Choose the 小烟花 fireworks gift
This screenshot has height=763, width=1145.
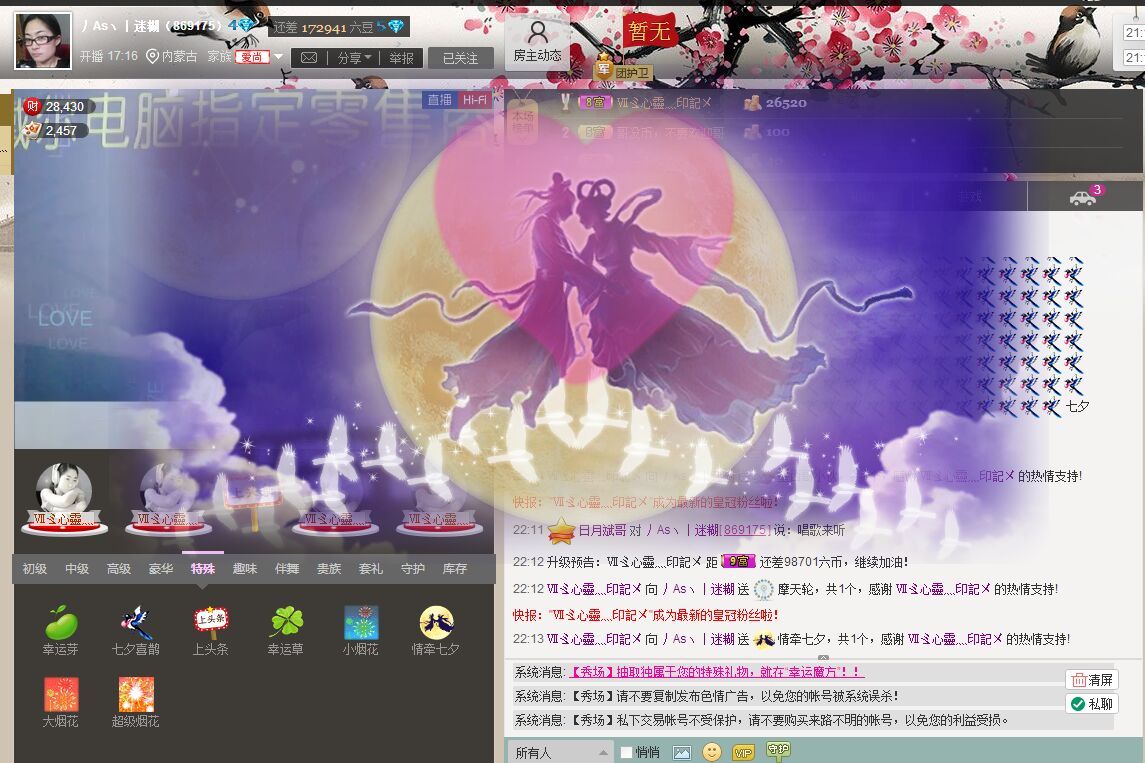tap(361, 623)
